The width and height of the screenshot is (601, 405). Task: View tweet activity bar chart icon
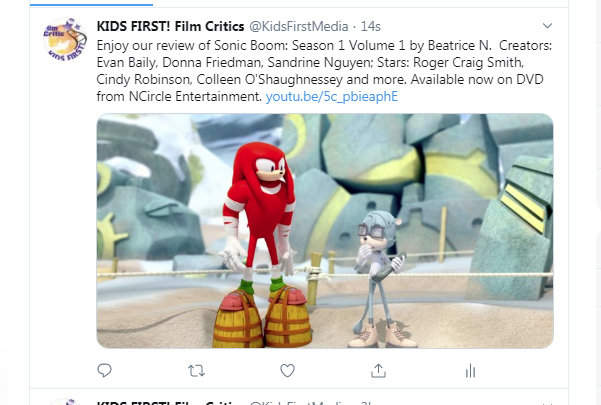(470, 371)
